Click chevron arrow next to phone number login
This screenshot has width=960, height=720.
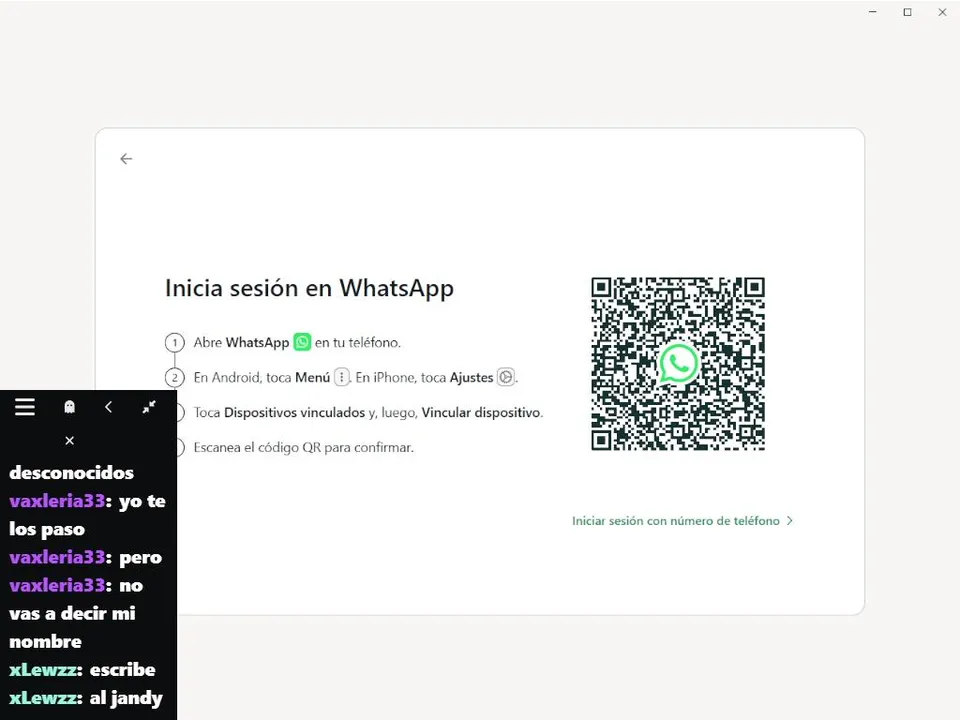point(790,520)
